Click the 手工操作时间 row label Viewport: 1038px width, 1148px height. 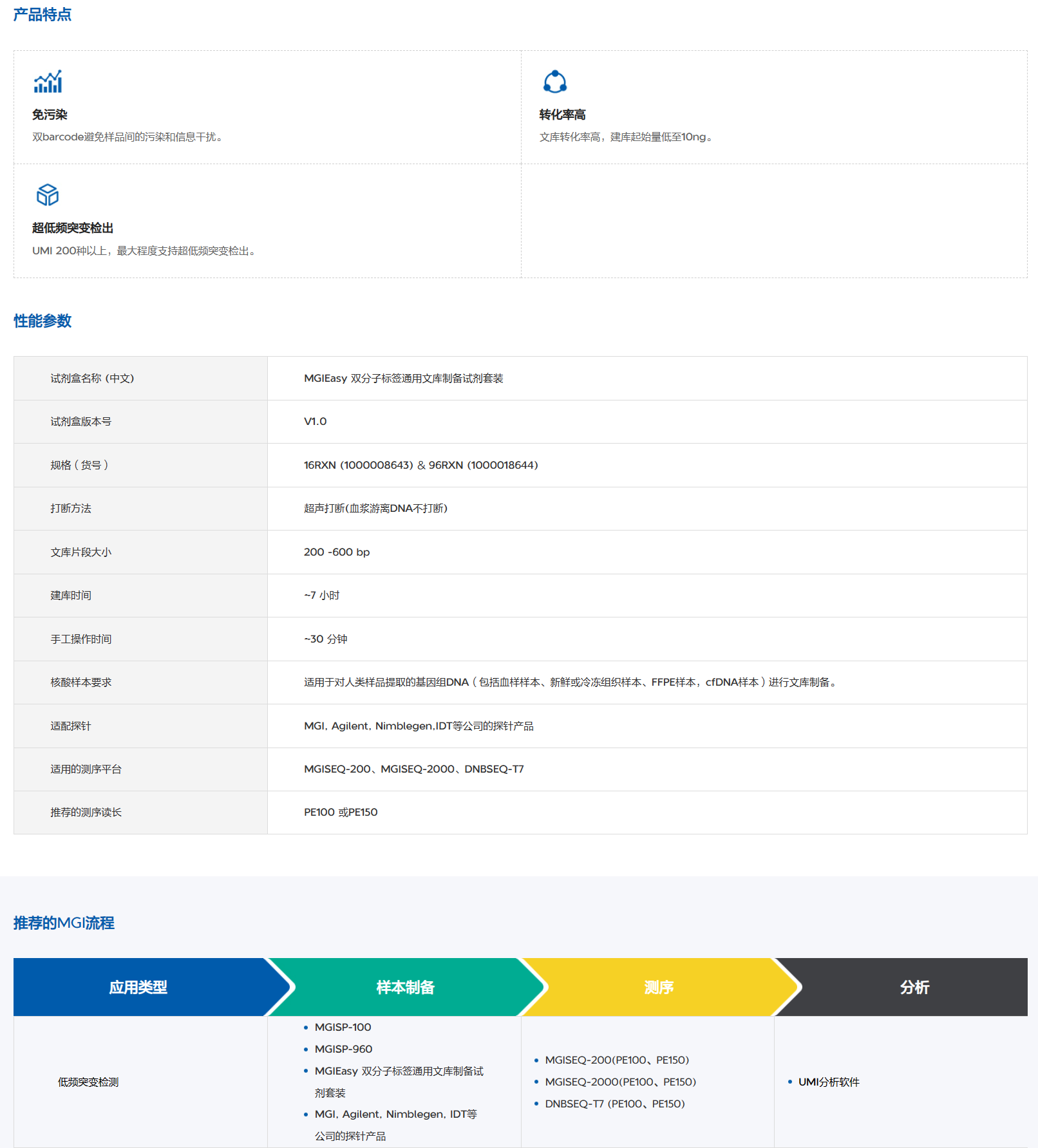pyautogui.click(x=81, y=639)
